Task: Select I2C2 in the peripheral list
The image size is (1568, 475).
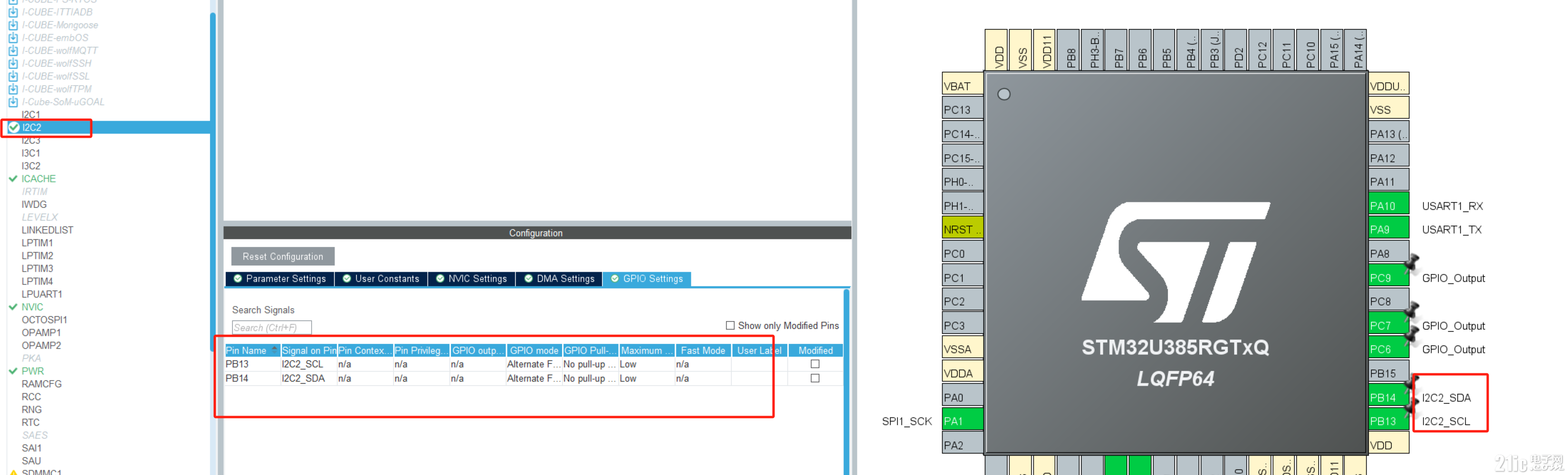Action: pyautogui.click(x=32, y=127)
